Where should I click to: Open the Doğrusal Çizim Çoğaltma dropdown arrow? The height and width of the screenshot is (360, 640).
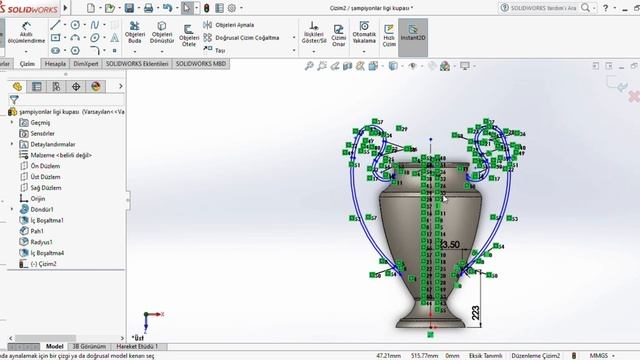(294, 38)
